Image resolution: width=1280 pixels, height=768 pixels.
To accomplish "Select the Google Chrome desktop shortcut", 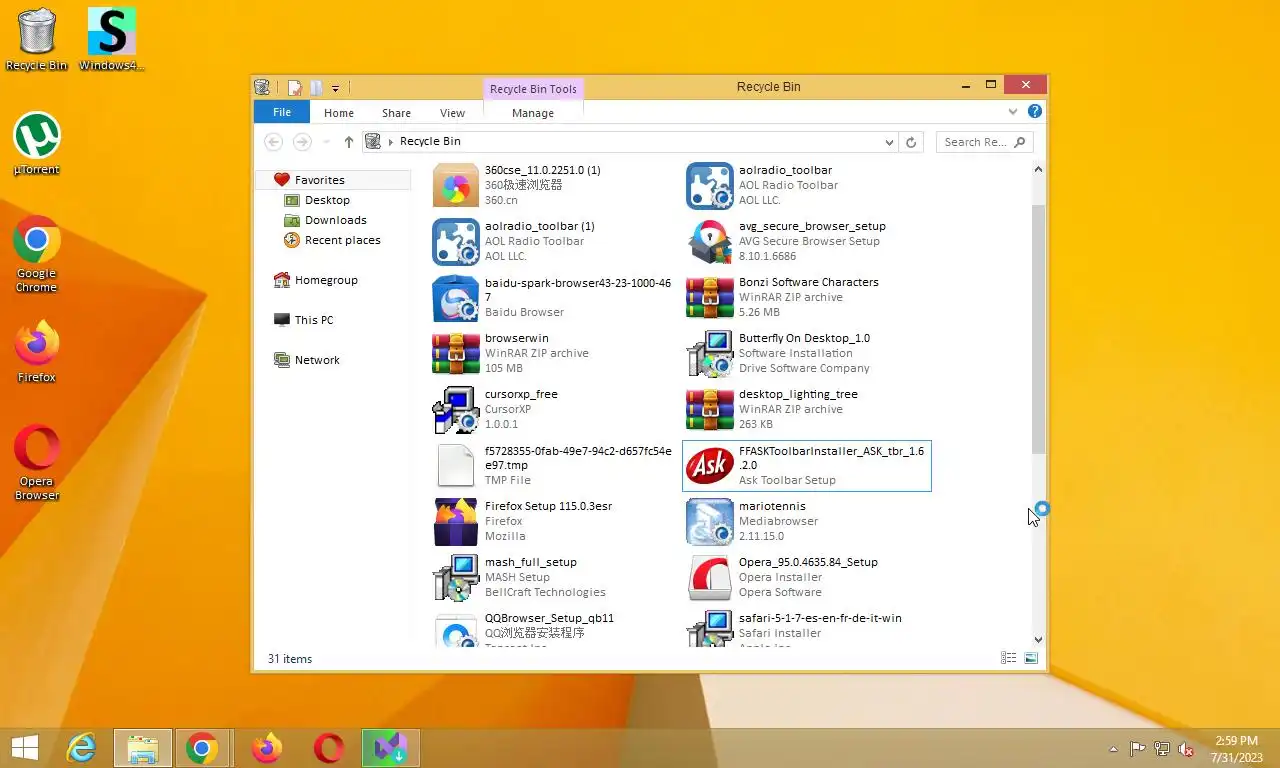I will (37, 254).
